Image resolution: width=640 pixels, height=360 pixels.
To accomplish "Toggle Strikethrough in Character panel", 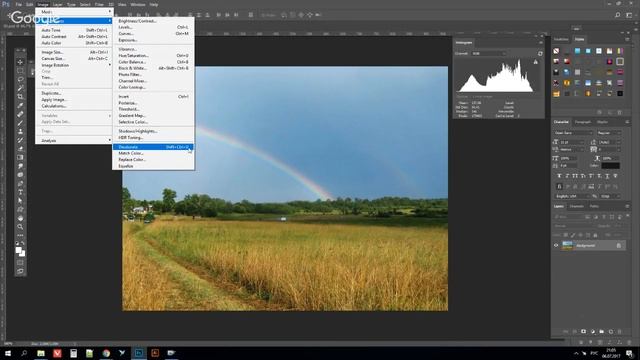I will [616, 176].
